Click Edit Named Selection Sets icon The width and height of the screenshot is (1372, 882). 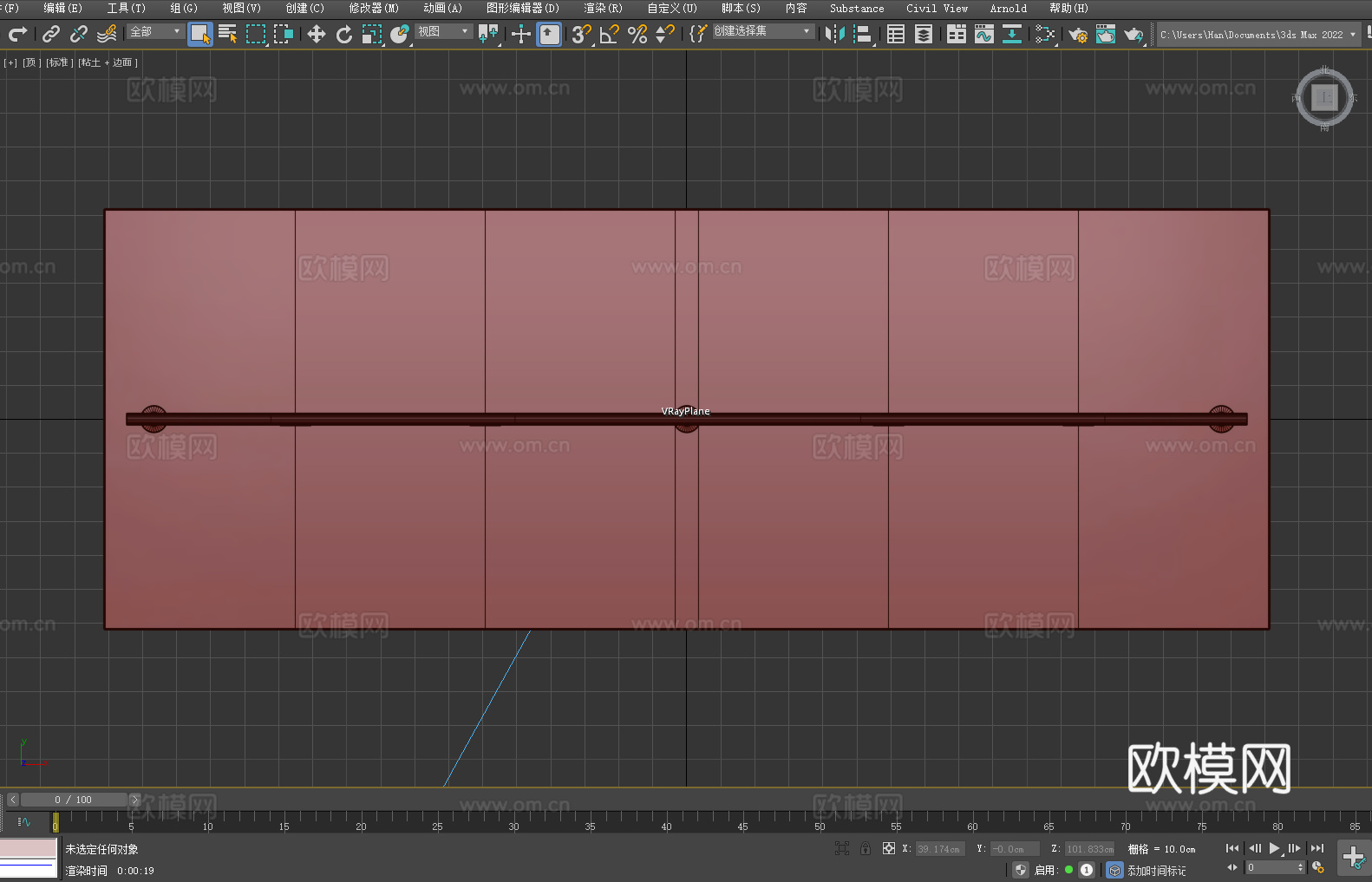pyautogui.click(x=698, y=34)
